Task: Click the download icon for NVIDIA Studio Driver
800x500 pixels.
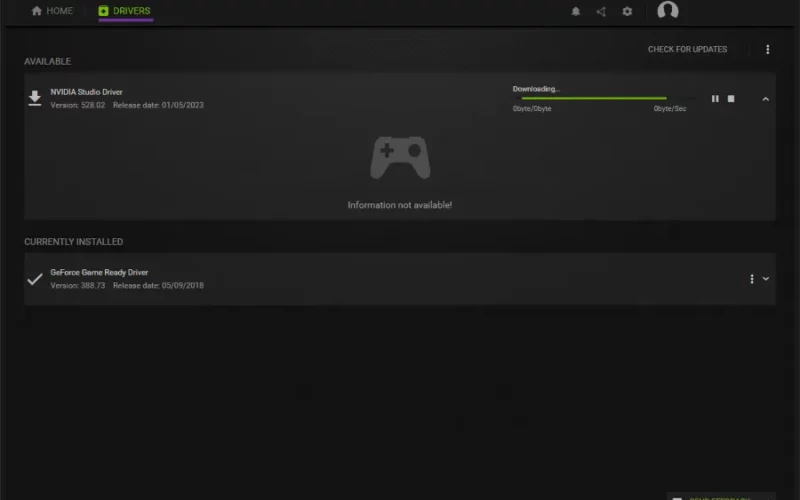Action: (x=35, y=98)
